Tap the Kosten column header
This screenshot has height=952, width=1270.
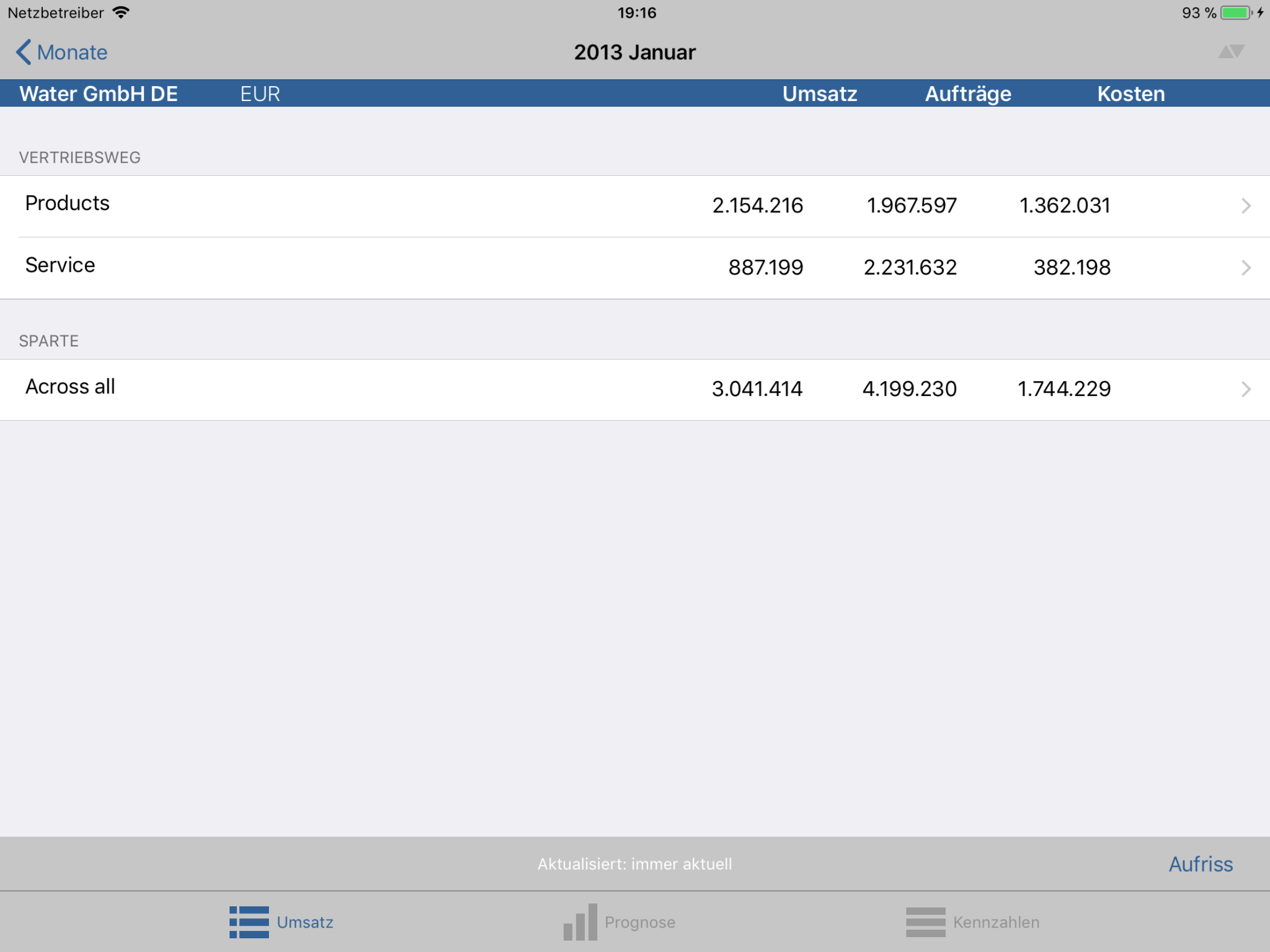pyautogui.click(x=1131, y=94)
